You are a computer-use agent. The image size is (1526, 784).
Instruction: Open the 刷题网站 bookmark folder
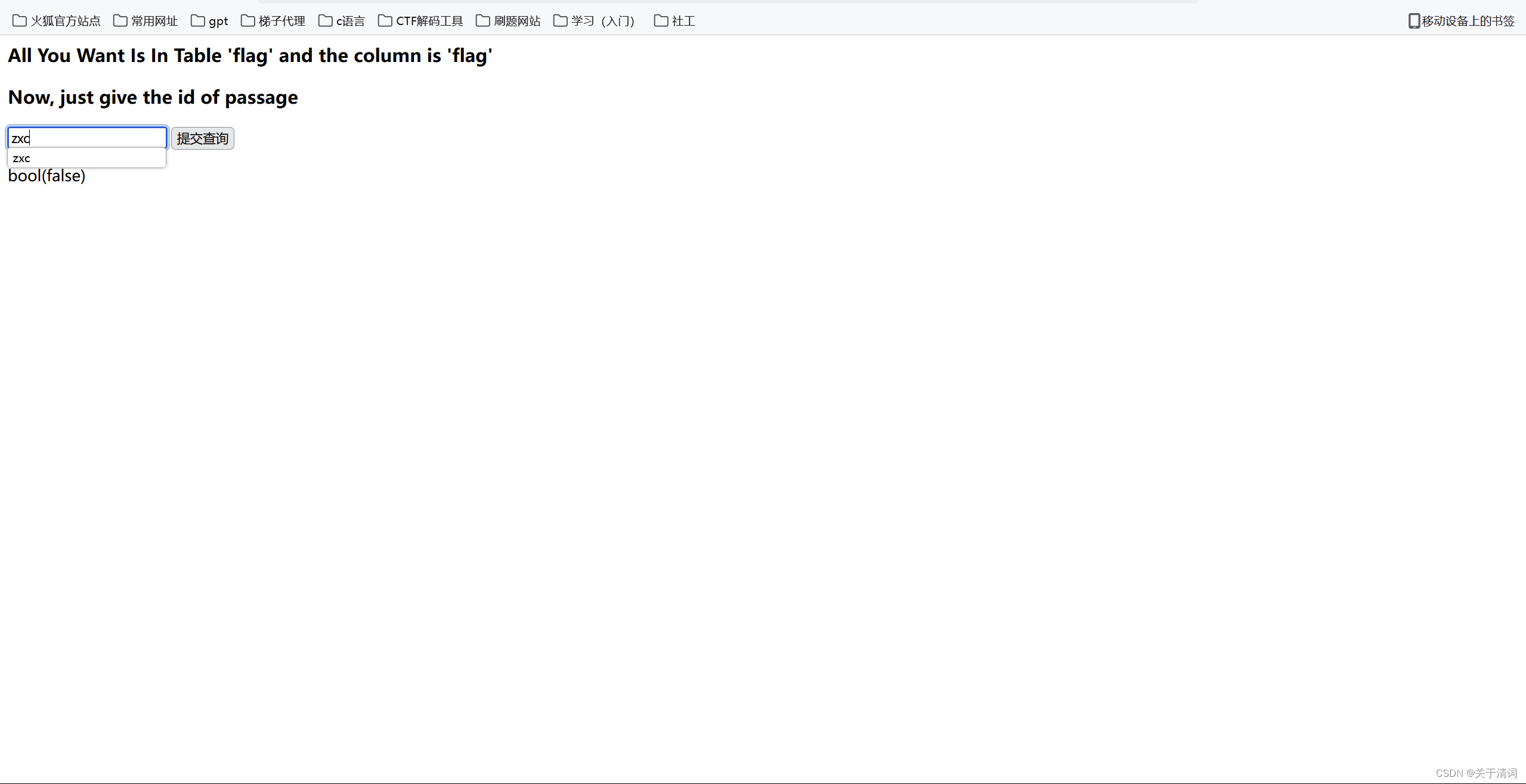508,21
